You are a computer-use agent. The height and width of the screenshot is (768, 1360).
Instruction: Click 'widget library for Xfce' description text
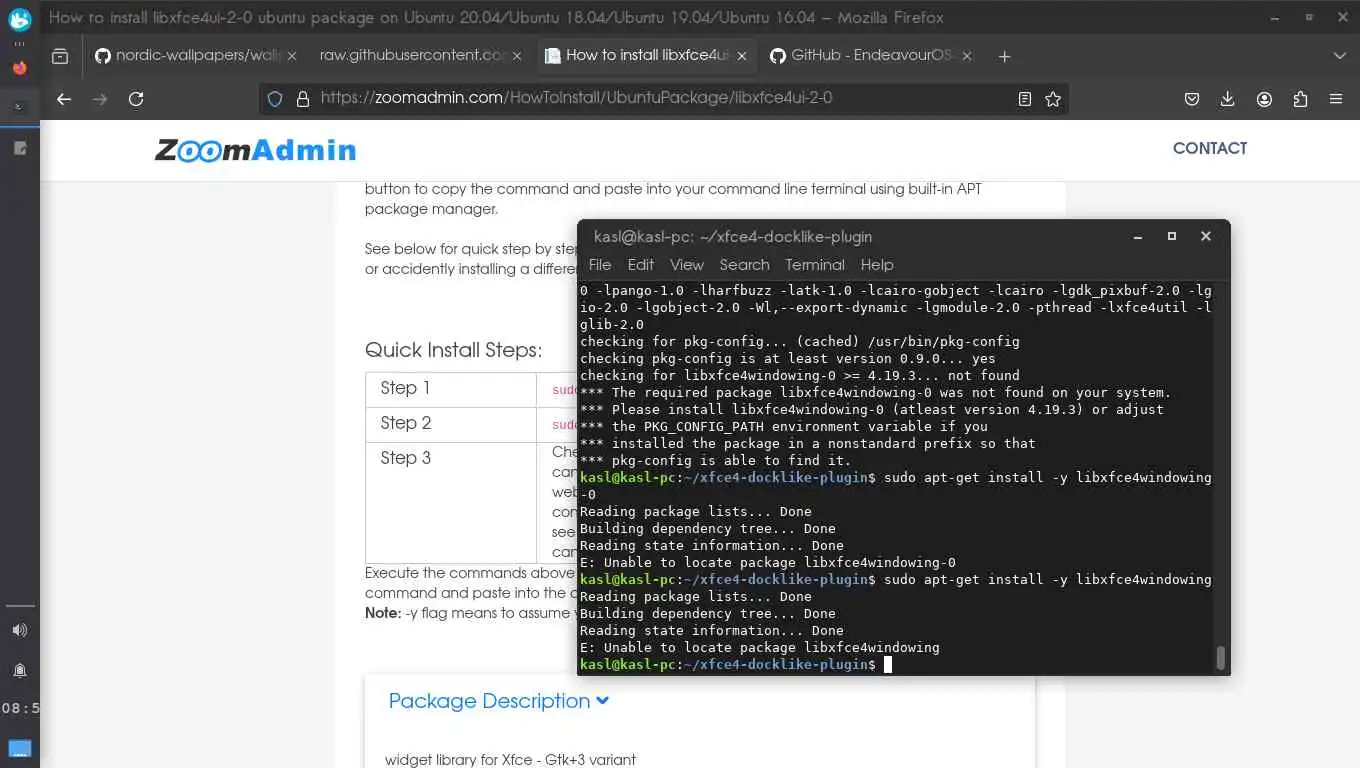tap(510, 760)
